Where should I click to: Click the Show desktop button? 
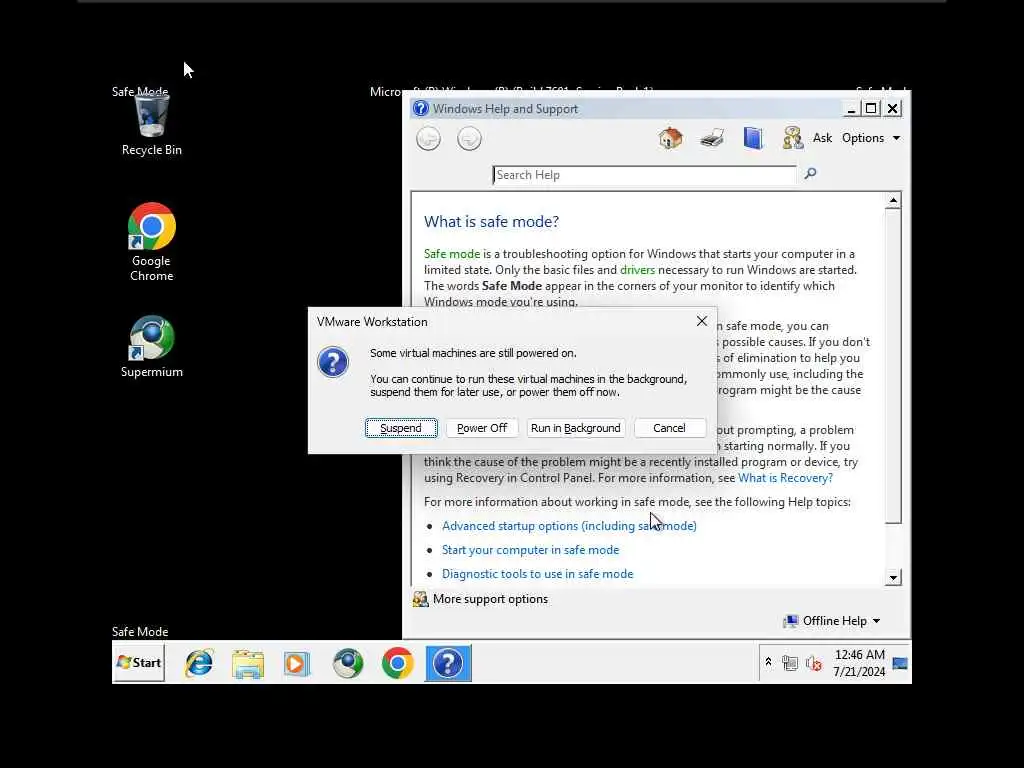point(901,664)
